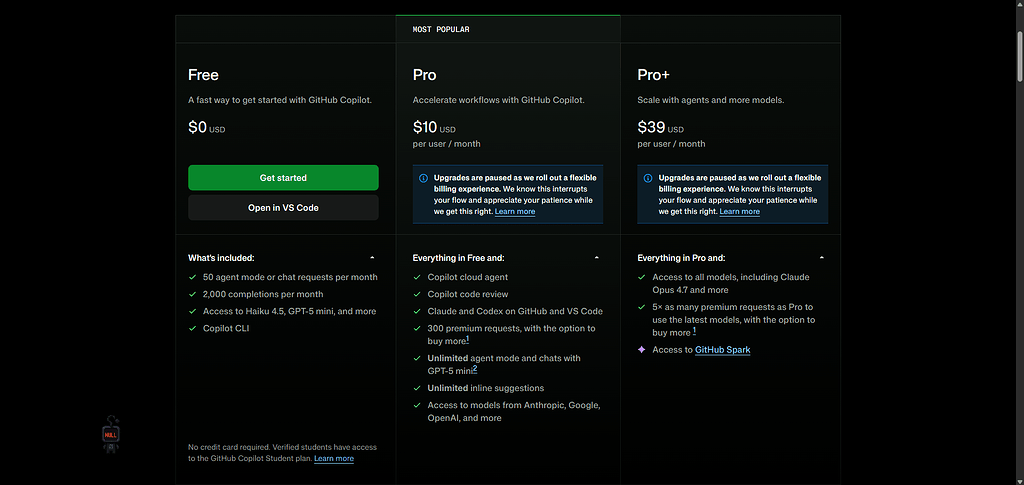
Task: Open the GitHub Spark link
Action: (x=722, y=350)
